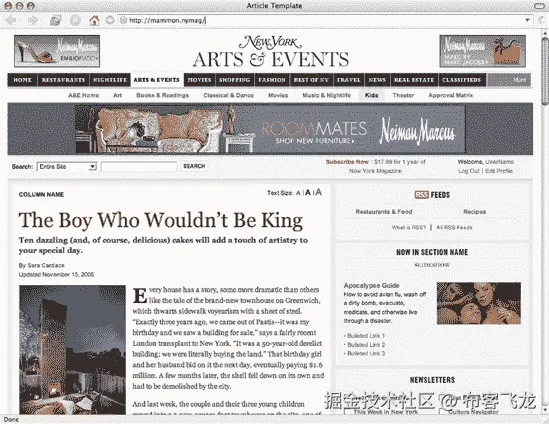Image resolution: width=549 pixels, height=424 pixels.
Task: Click the empty search text field
Action: tap(139, 167)
